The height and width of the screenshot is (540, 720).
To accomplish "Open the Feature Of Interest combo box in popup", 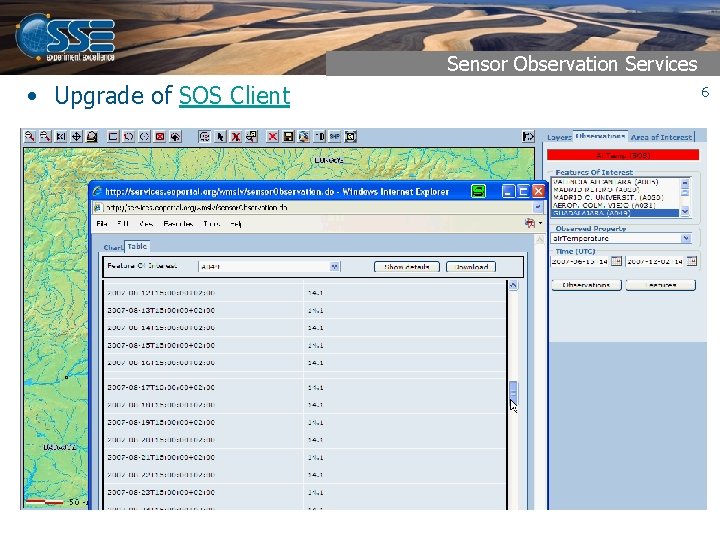I will [x=270, y=266].
